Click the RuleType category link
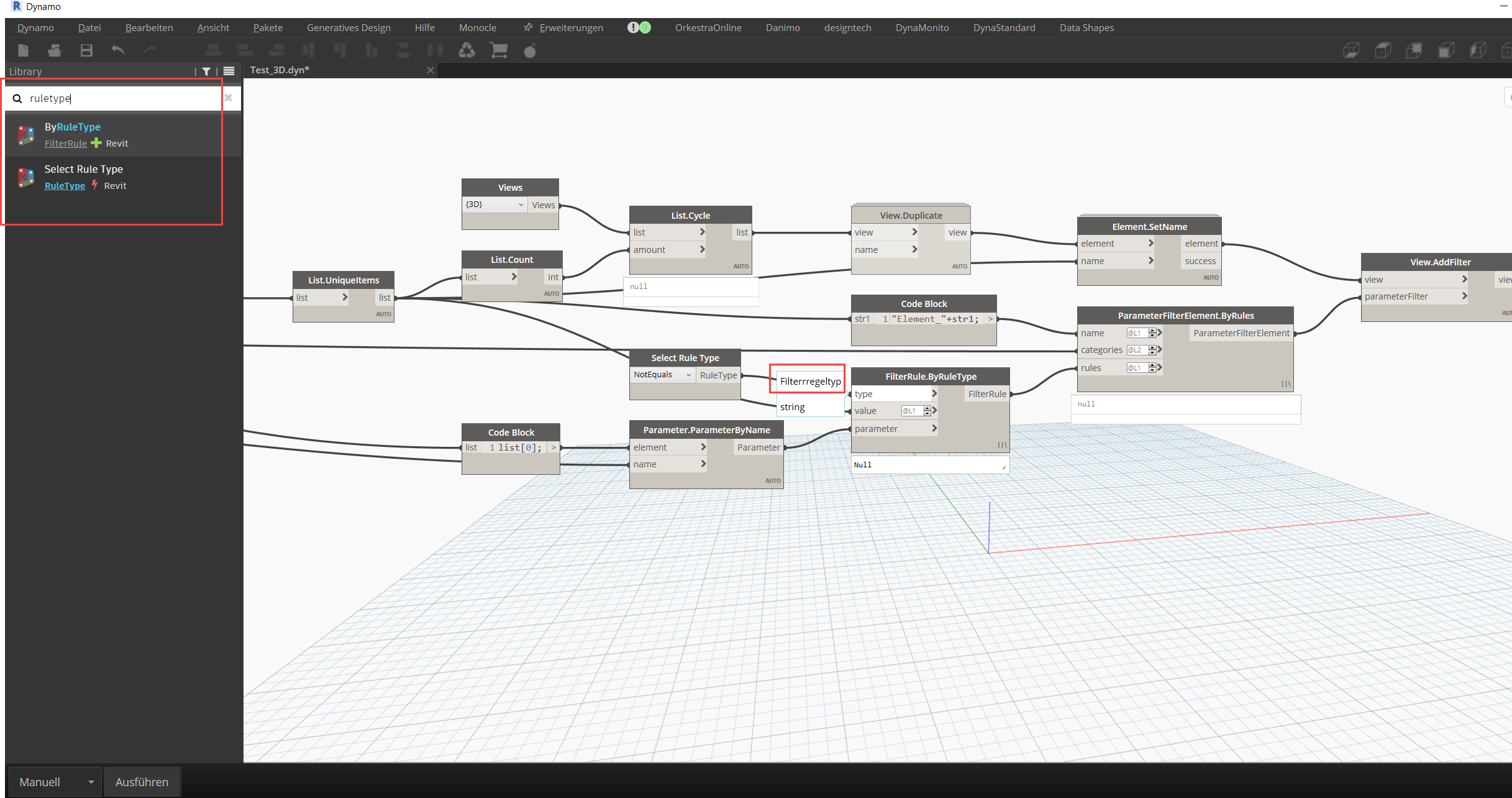Screen dimensions: 1512x798 [65, 185]
